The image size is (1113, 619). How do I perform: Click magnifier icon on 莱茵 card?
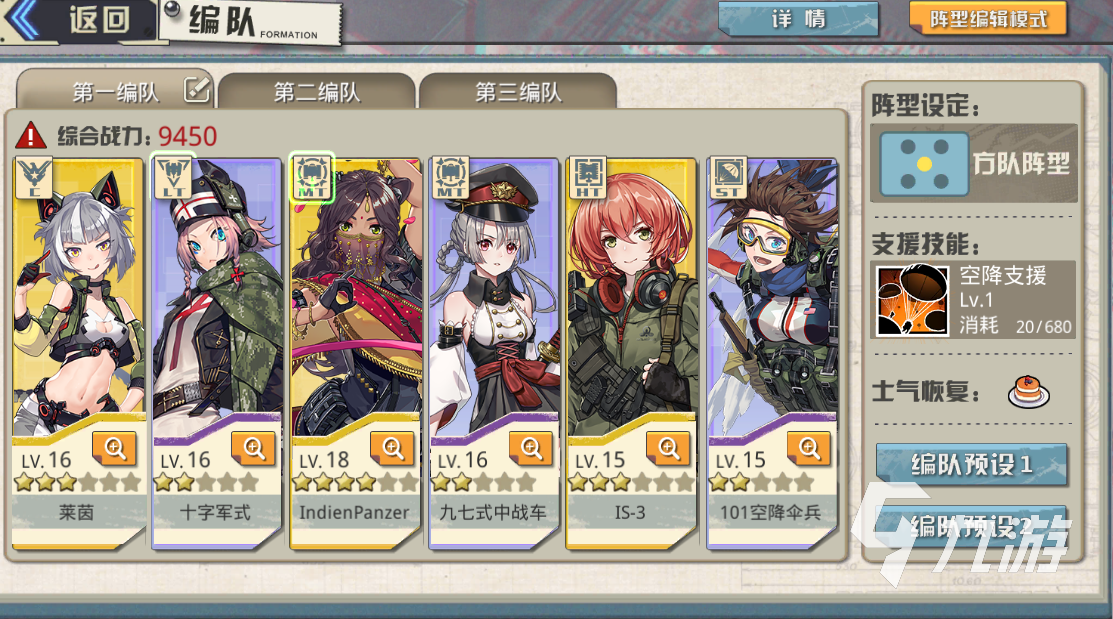(114, 449)
